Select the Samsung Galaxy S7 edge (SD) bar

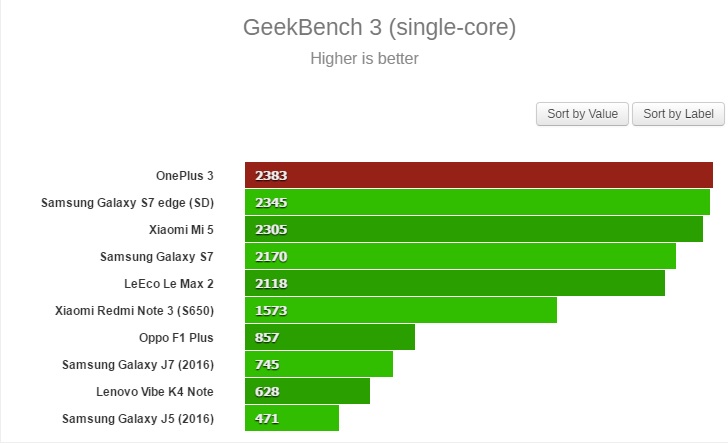click(477, 202)
